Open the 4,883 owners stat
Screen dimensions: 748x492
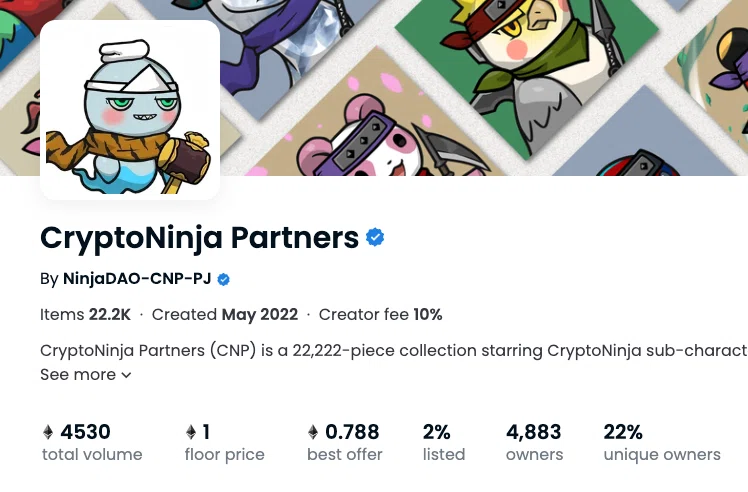tap(534, 442)
